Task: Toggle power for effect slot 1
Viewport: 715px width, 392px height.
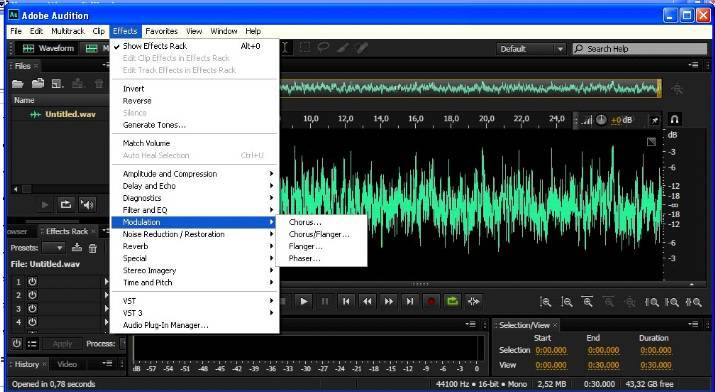Action: pos(32,282)
